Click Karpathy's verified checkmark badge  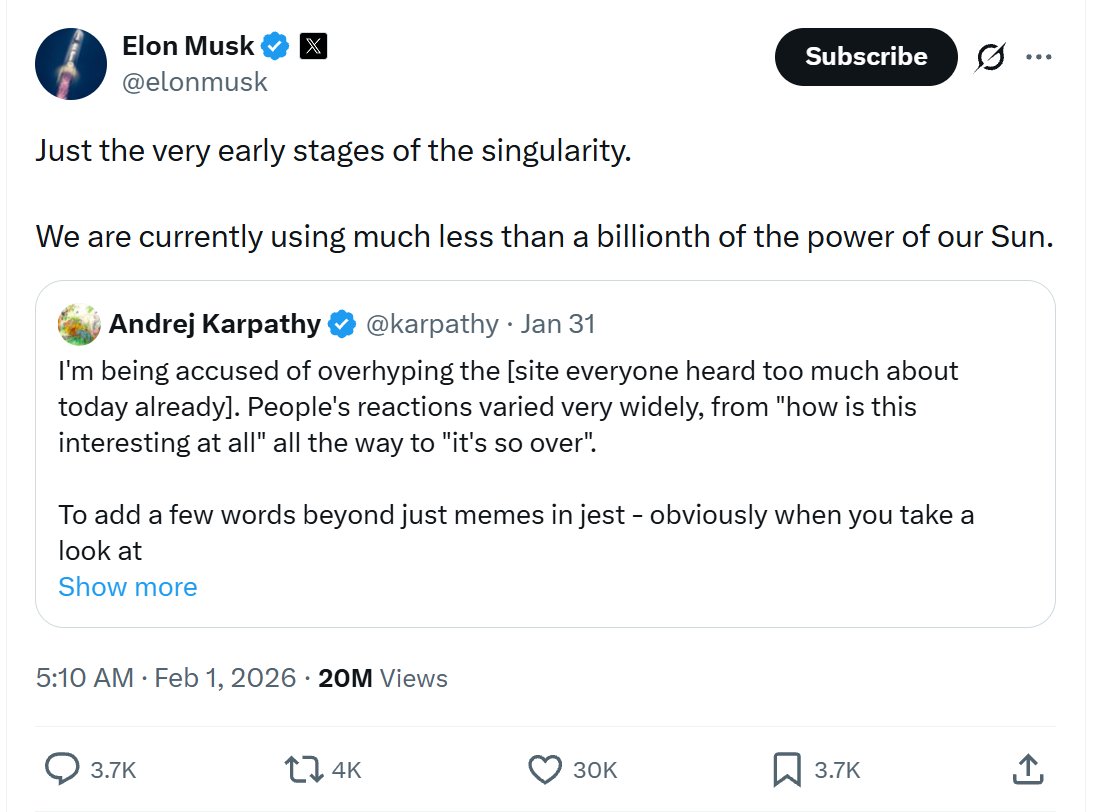[x=342, y=324]
